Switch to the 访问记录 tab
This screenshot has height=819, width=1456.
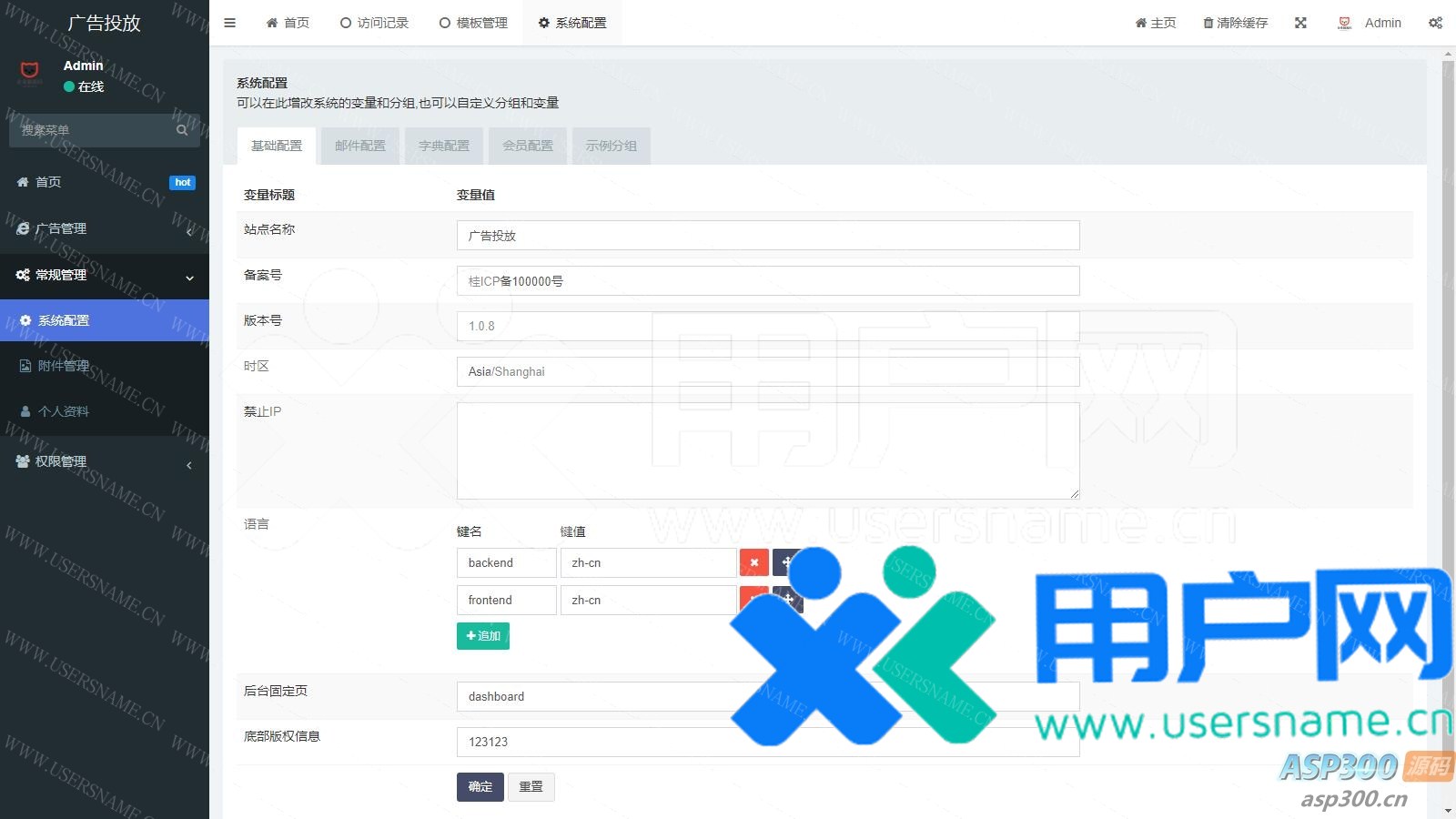(x=374, y=23)
